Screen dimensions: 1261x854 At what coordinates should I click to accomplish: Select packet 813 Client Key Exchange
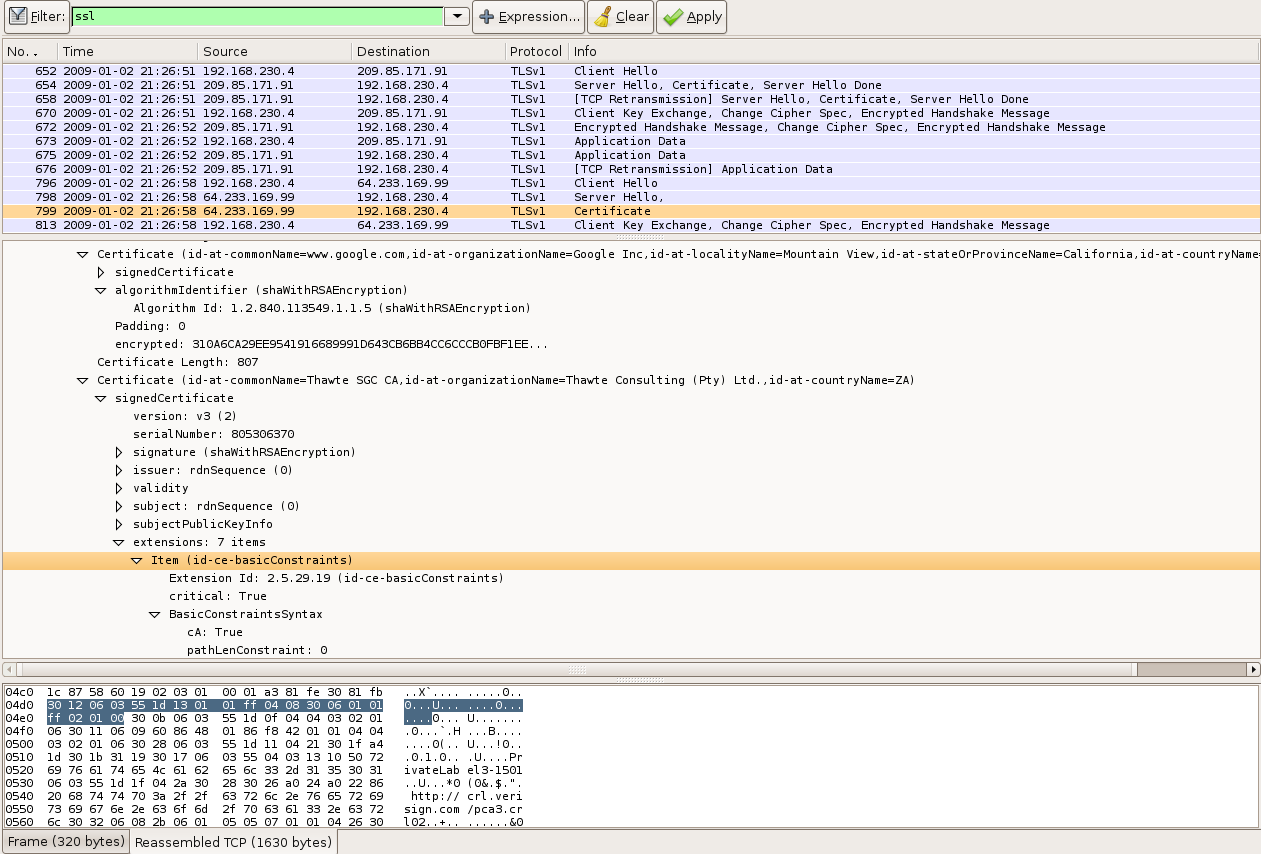630,225
